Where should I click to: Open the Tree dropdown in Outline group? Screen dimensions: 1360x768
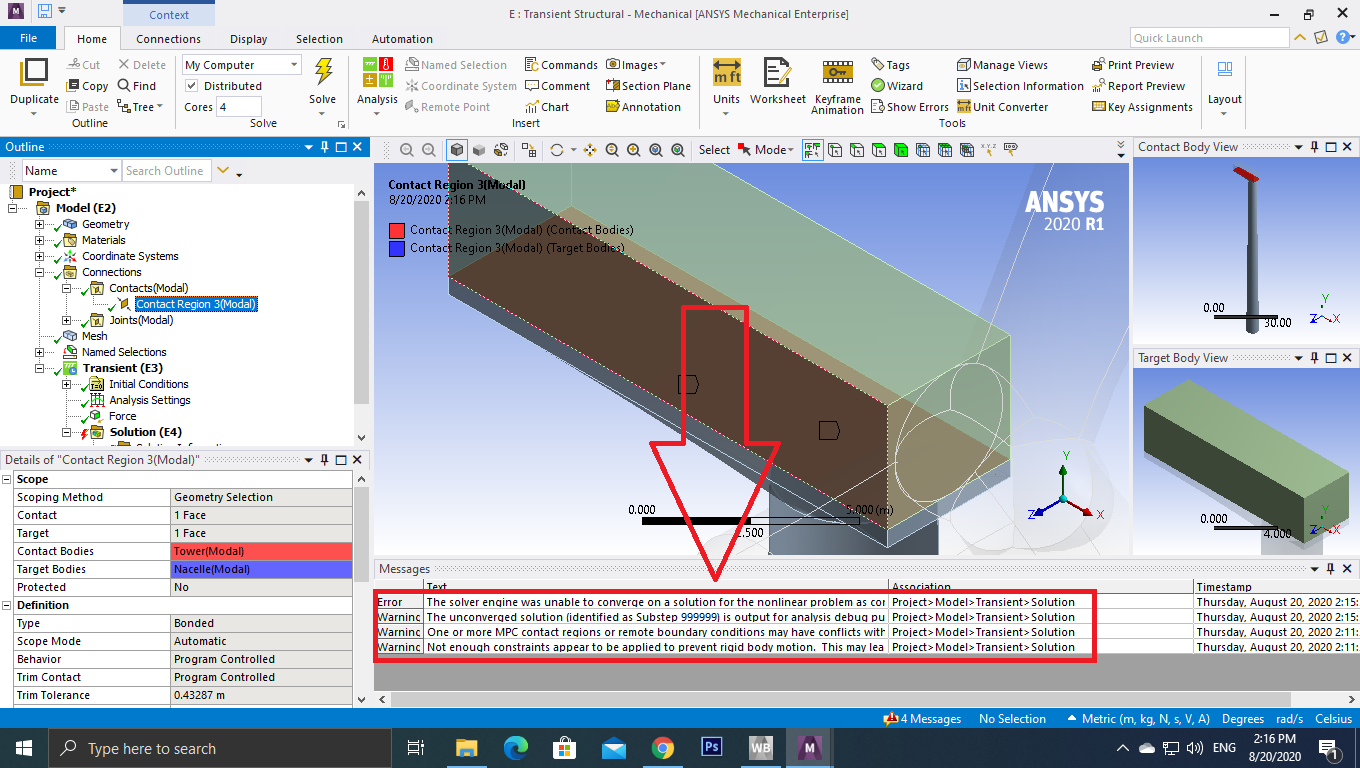[140, 107]
